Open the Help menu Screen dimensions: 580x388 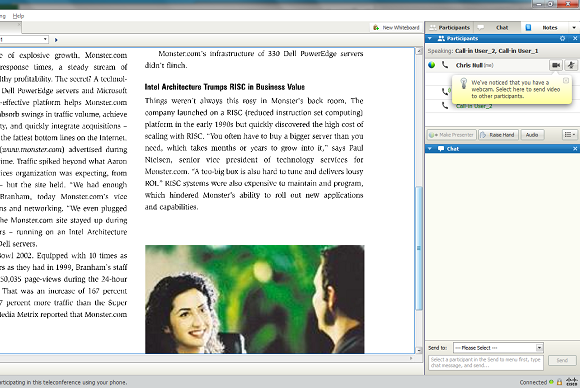pyautogui.click(x=18, y=16)
